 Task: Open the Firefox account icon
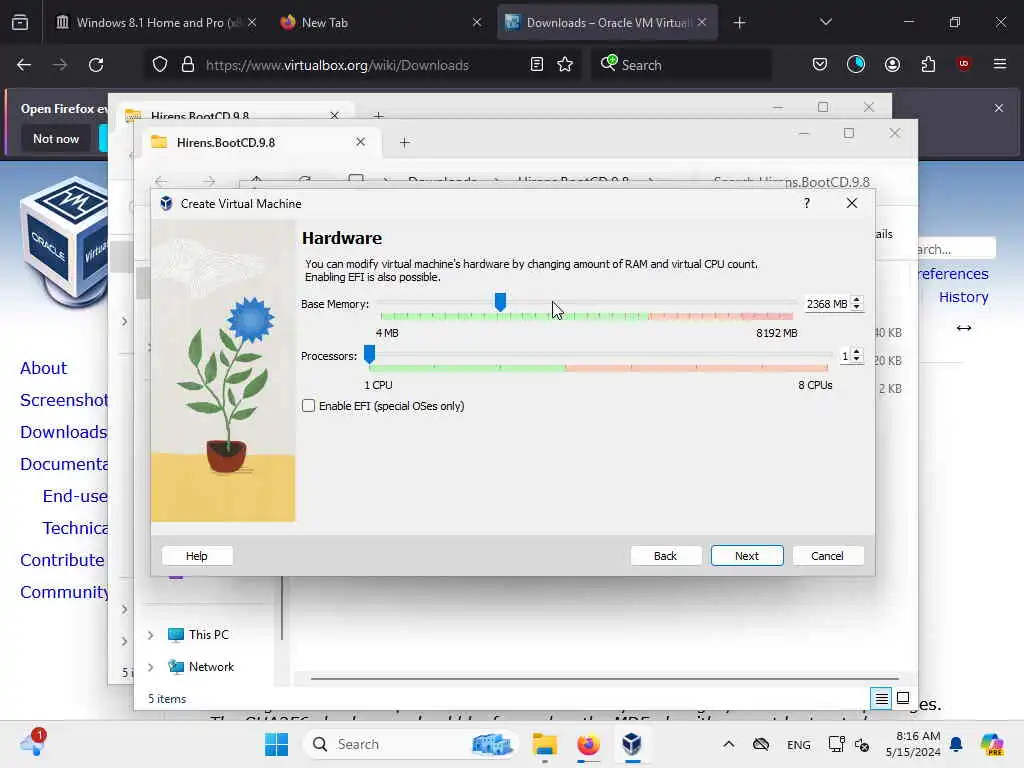[x=893, y=64]
